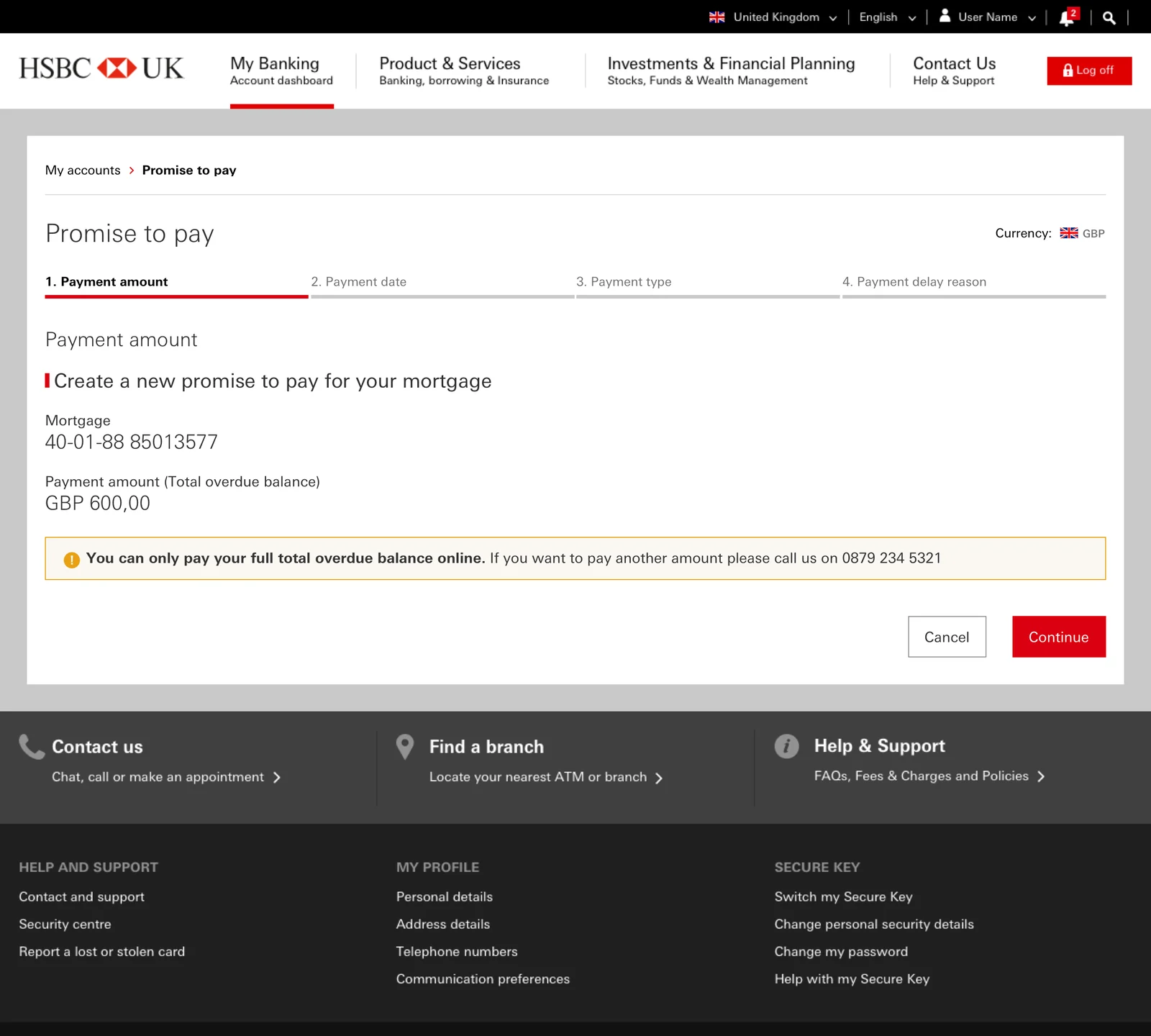Image resolution: width=1151 pixels, height=1036 pixels.
Task: Open Address details footer link
Action: click(443, 924)
